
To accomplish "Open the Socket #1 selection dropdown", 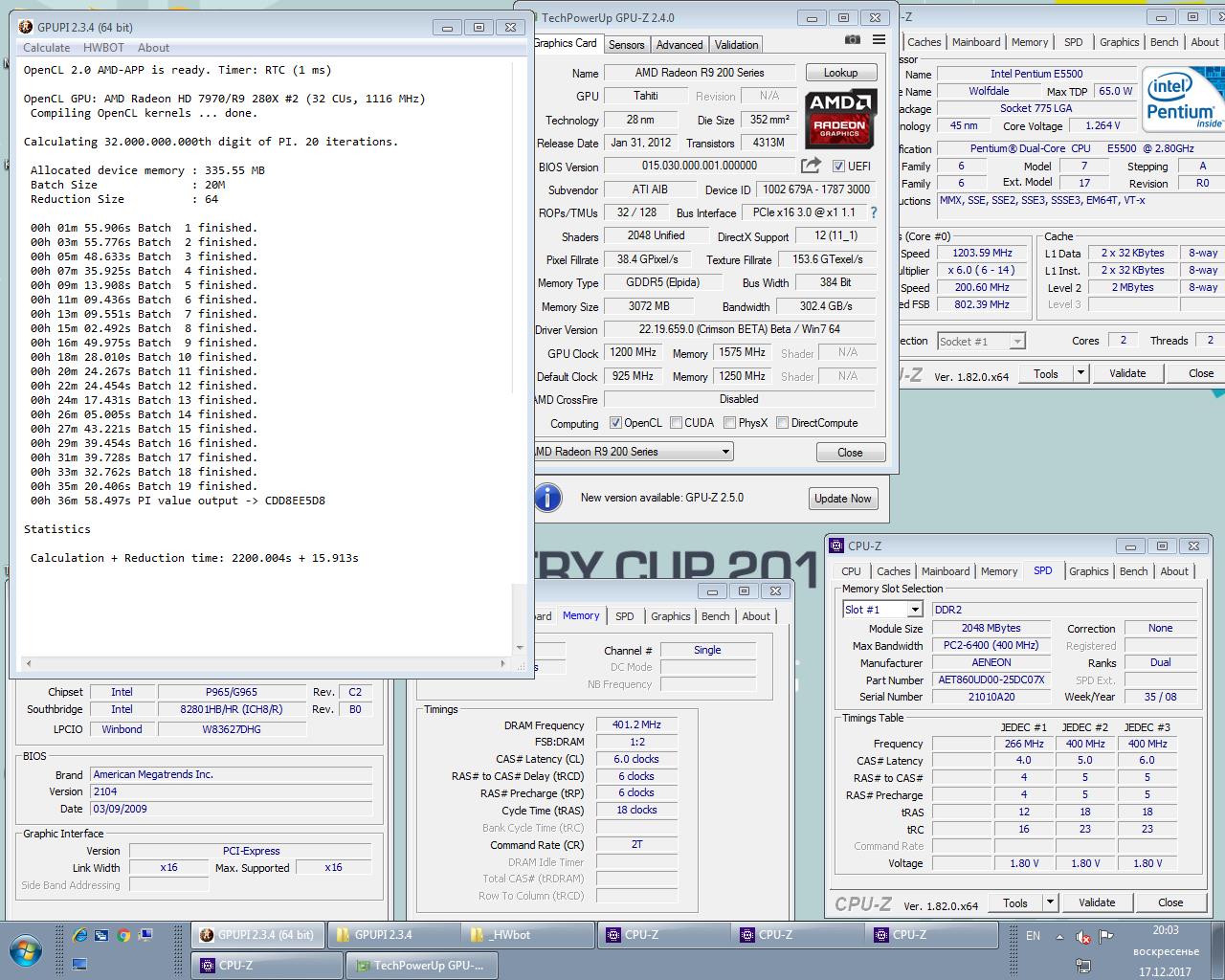I will (x=1016, y=341).
